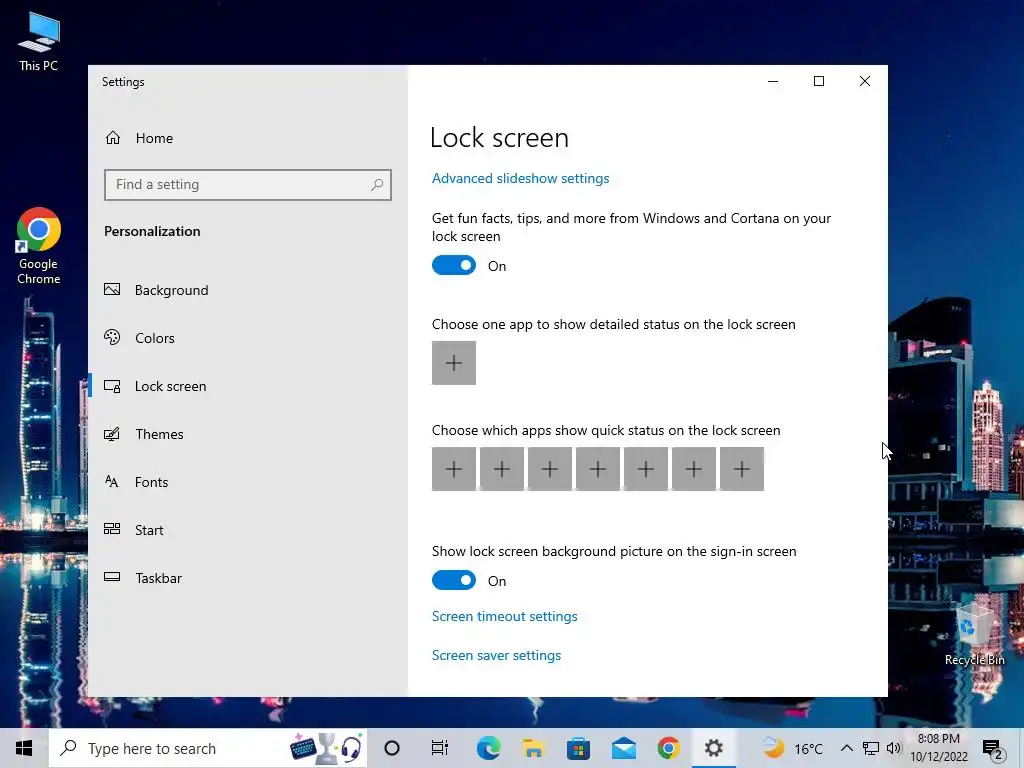Image resolution: width=1024 pixels, height=768 pixels.
Task: Click the fifth quick status plus button
Action: [646, 469]
